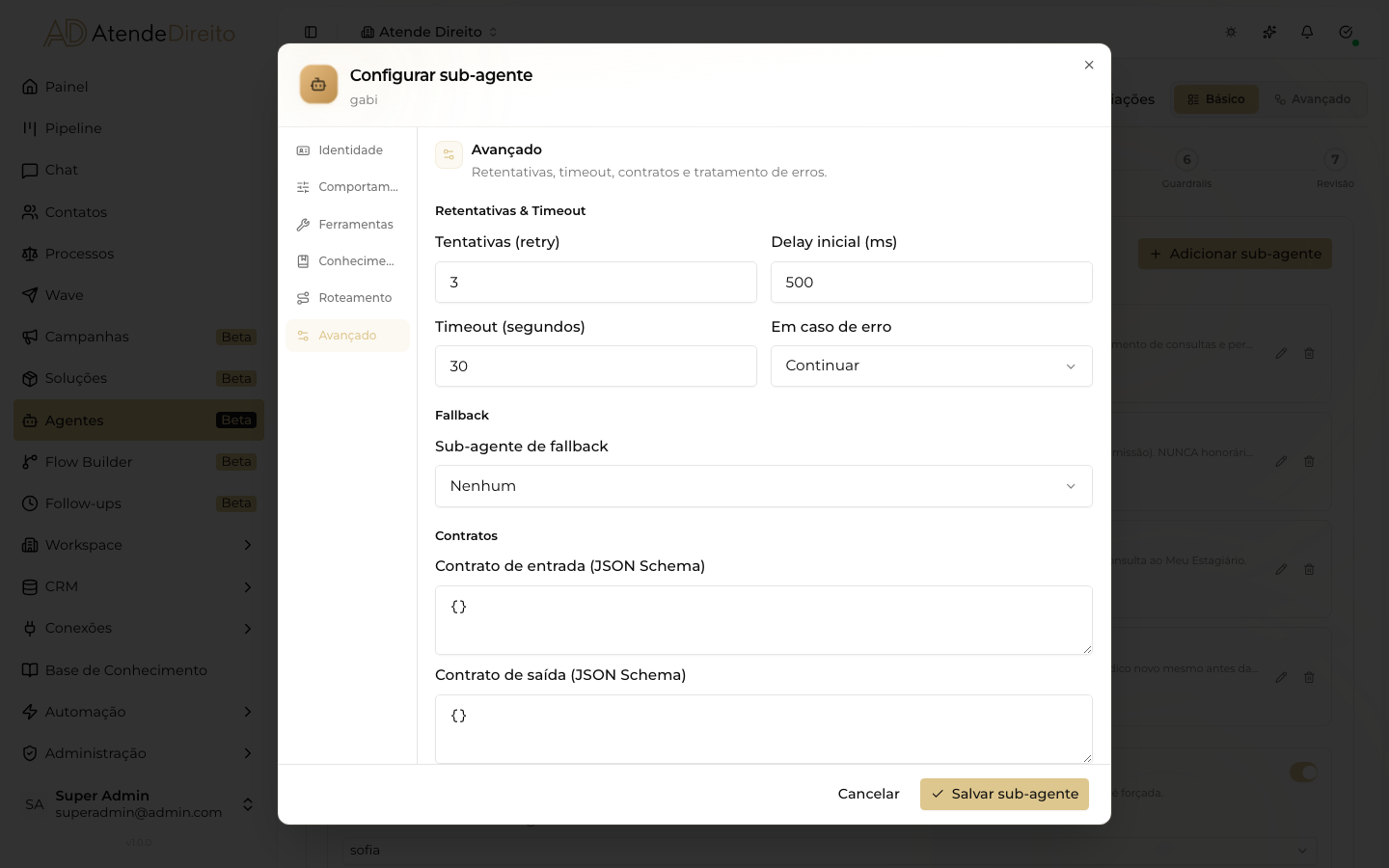This screenshot has width=1389, height=868.
Task: Click the Delay inicial (ms) field
Action: [932, 283]
